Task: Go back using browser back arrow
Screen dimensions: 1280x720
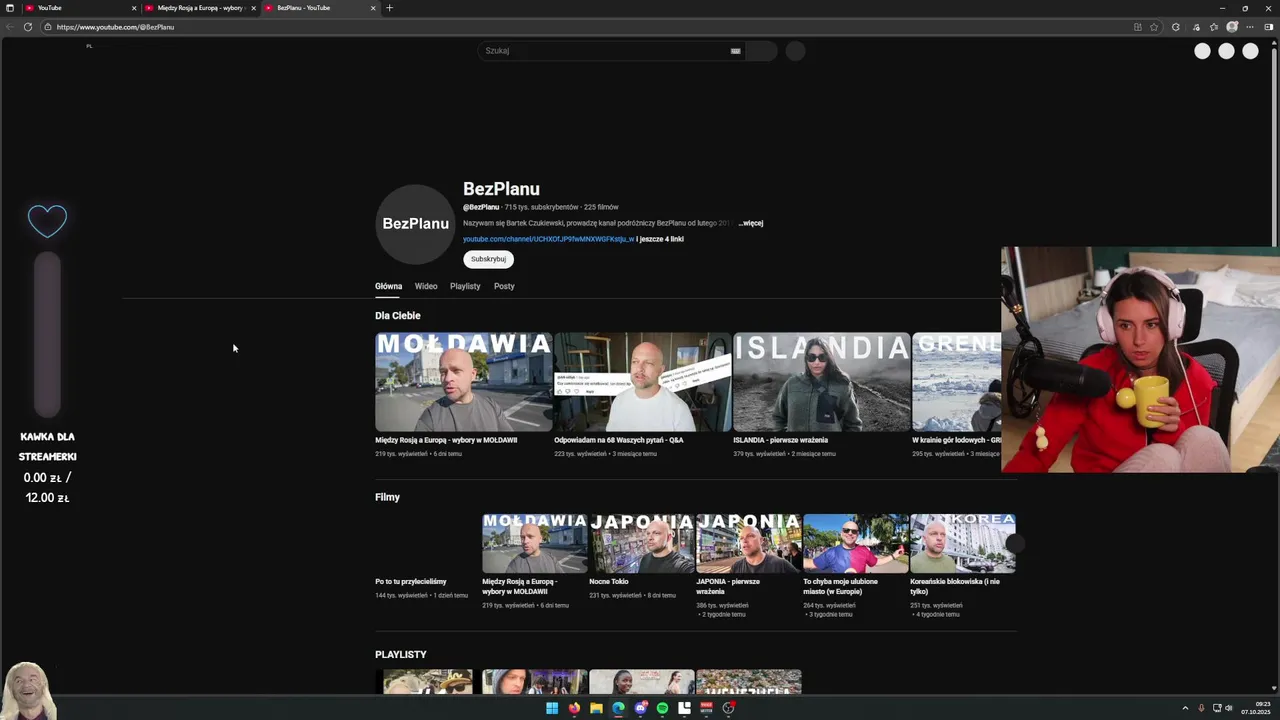Action: point(10,27)
